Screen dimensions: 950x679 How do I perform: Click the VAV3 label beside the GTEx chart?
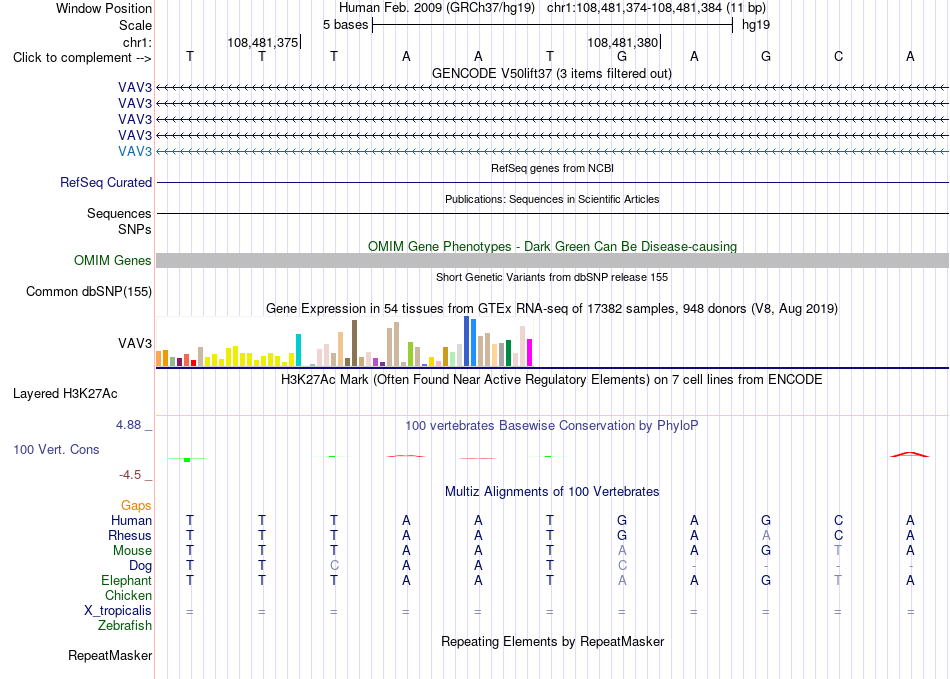pyautogui.click(x=135, y=343)
